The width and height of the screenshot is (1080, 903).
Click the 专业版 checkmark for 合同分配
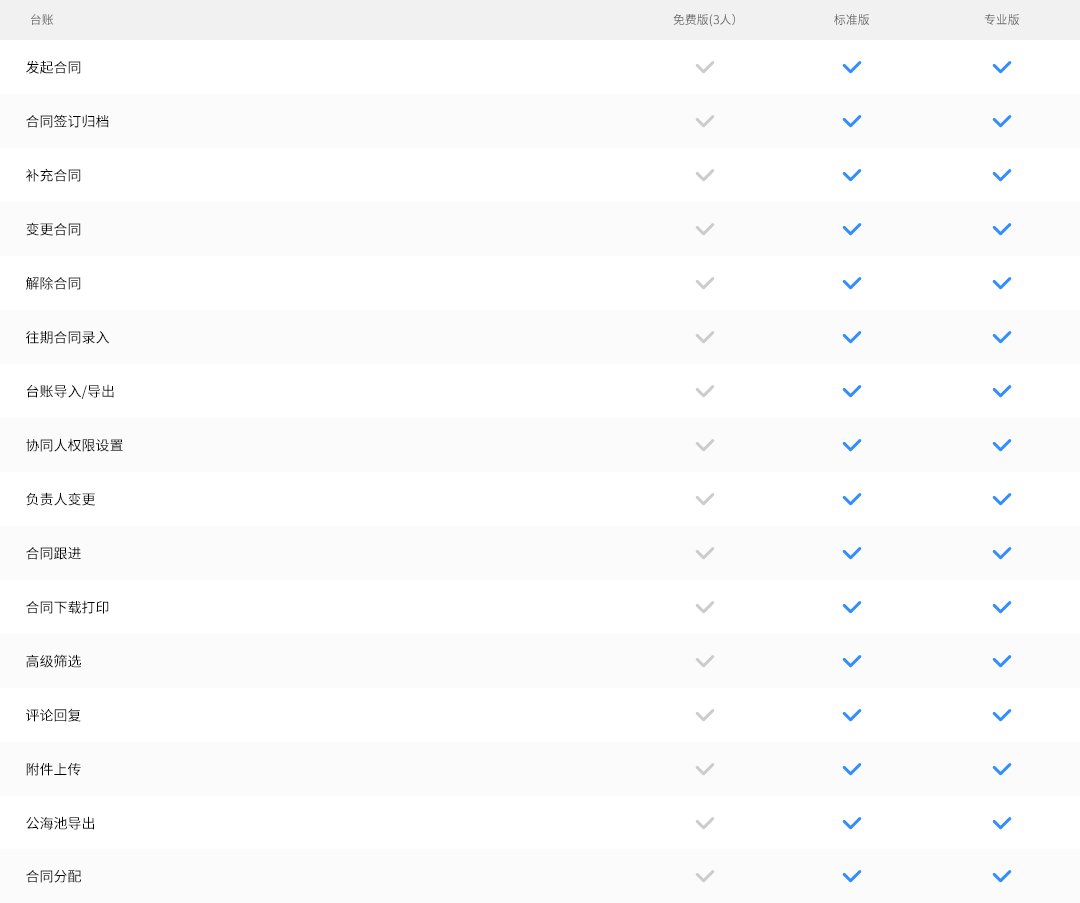tap(1001, 876)
